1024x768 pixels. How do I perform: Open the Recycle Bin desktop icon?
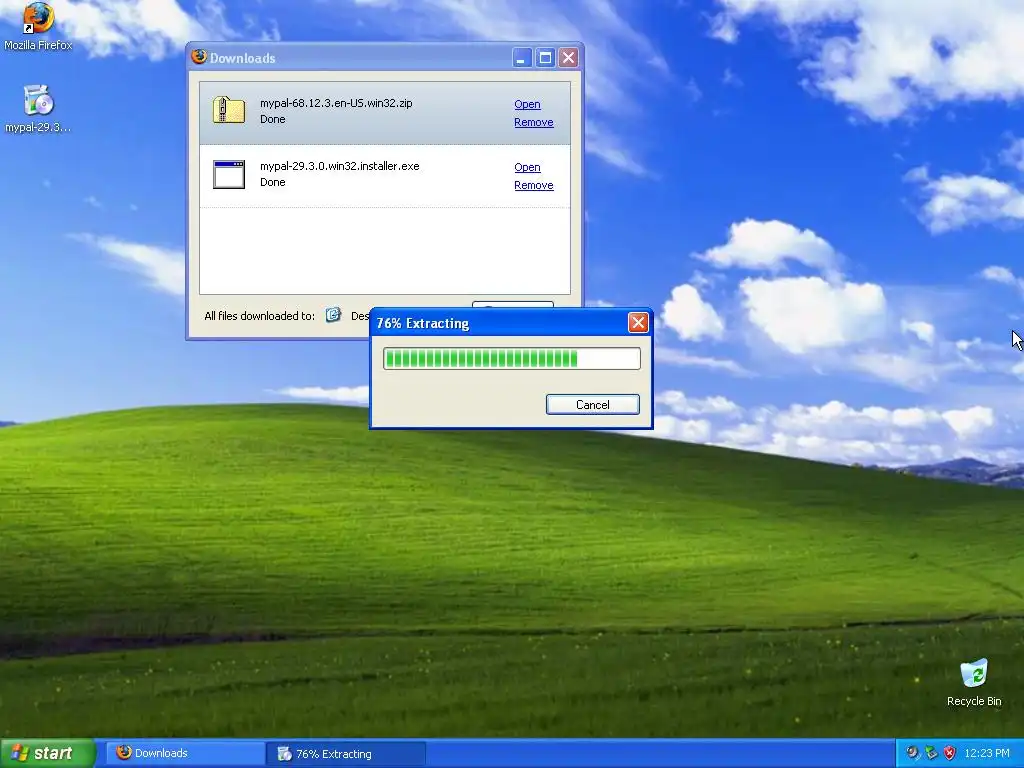[974, 682]
